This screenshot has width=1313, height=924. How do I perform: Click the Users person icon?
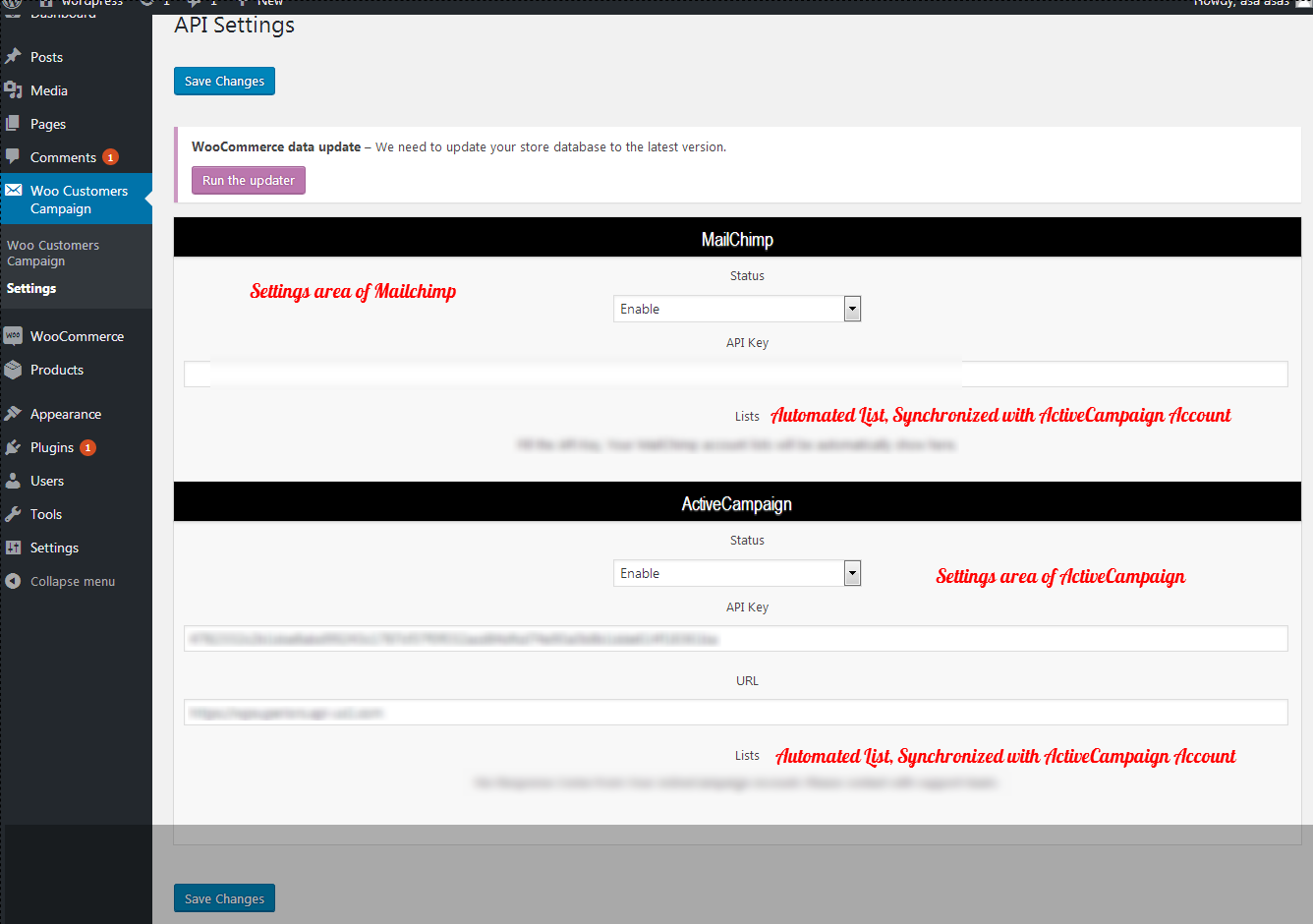(13, 481)
